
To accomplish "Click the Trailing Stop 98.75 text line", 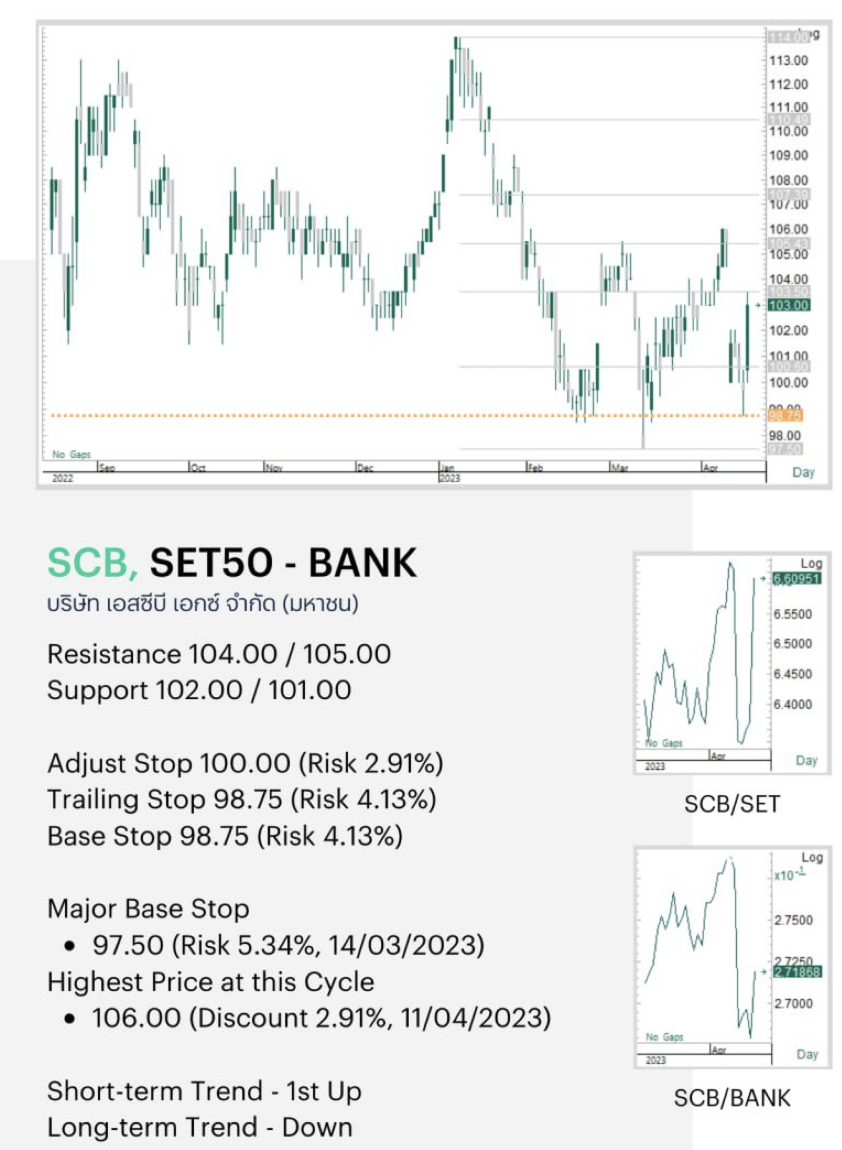I will tap(241, 799).
